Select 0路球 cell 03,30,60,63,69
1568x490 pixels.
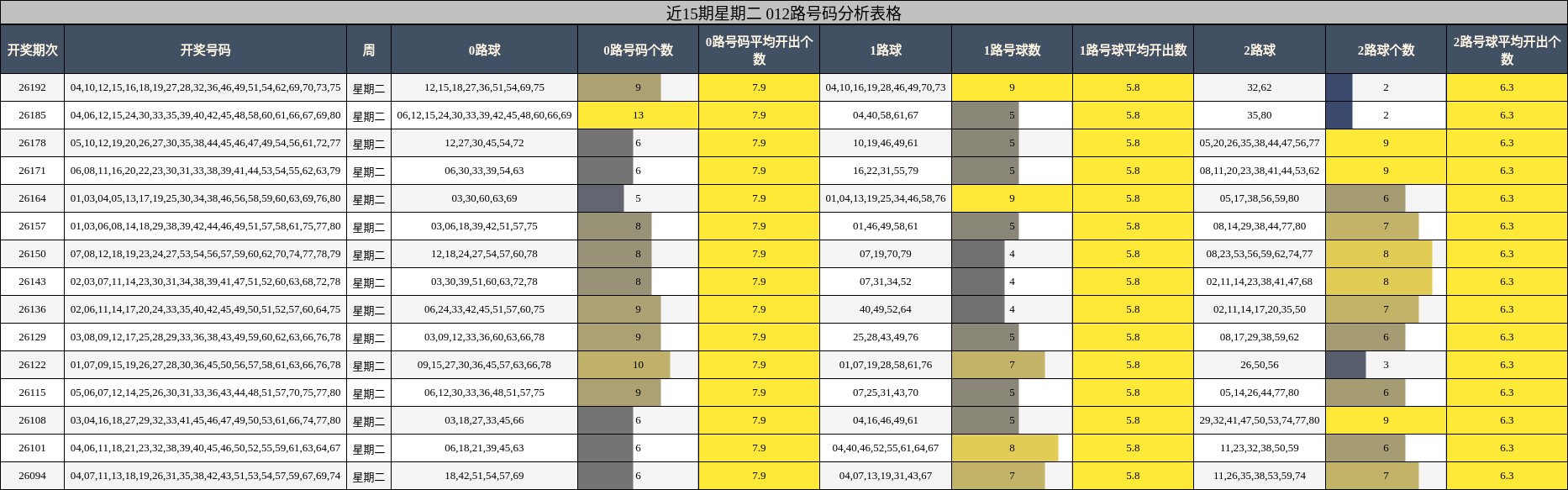pyautogui.click(x=484, y=198)
